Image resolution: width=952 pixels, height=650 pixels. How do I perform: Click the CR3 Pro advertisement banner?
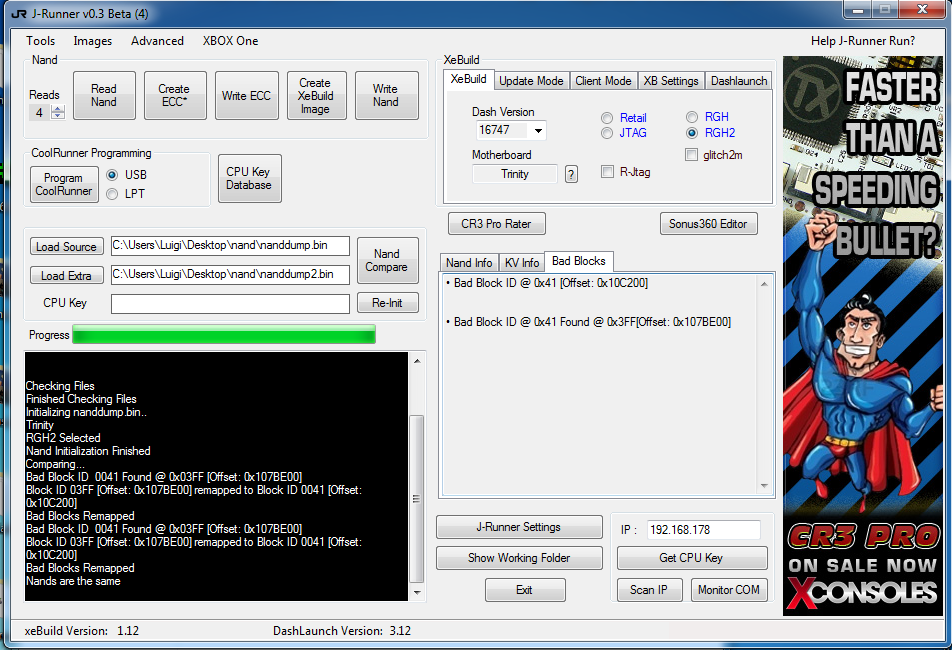(862, 336)
